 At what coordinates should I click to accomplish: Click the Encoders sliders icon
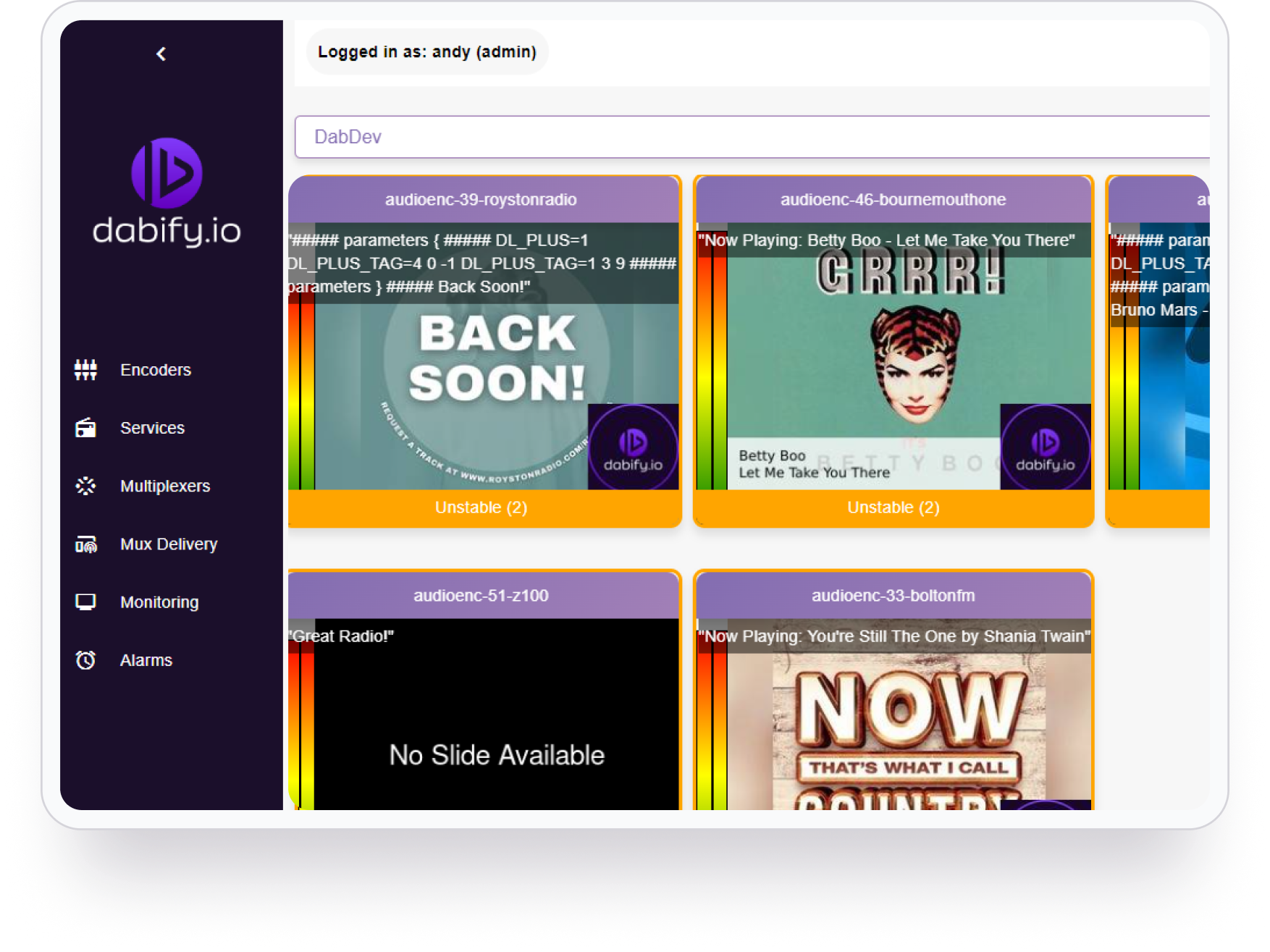click(x=85, y=370)
